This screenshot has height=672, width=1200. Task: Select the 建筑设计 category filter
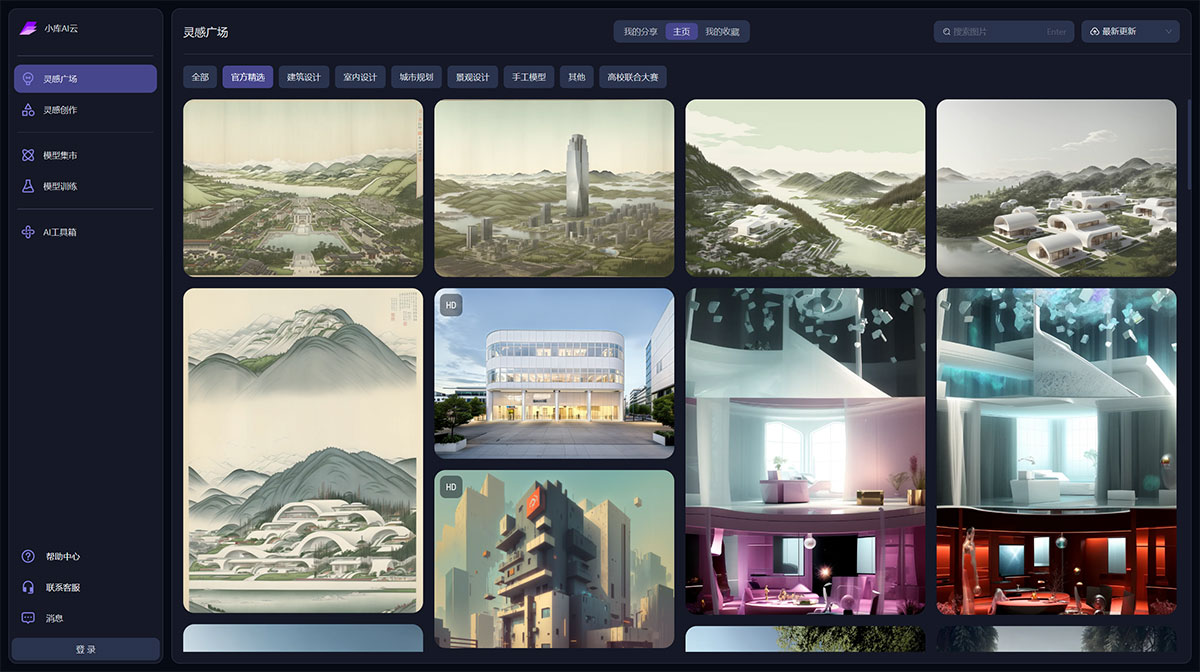(304, 77)
